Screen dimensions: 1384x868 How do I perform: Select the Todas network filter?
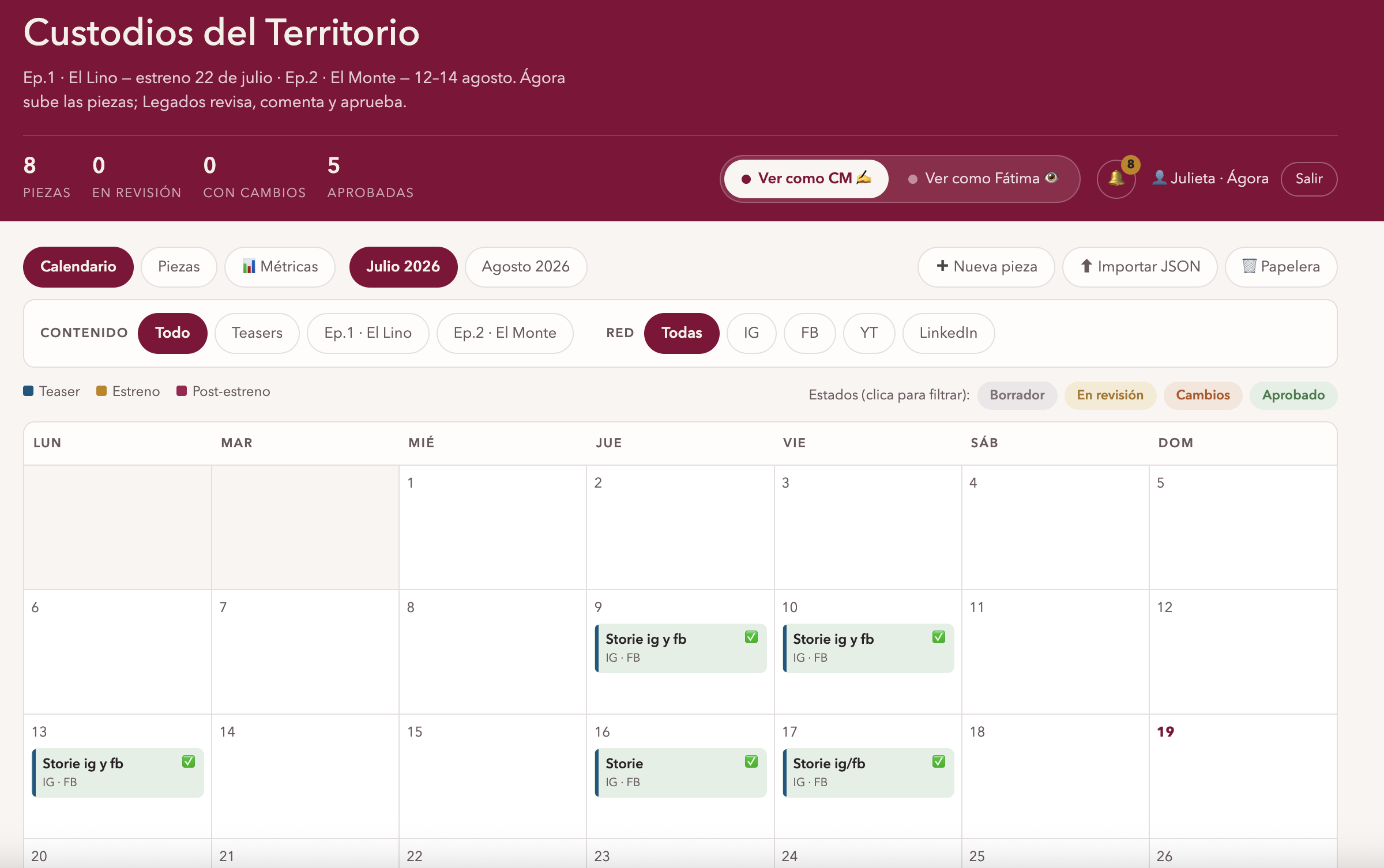(x=682, y=333)
